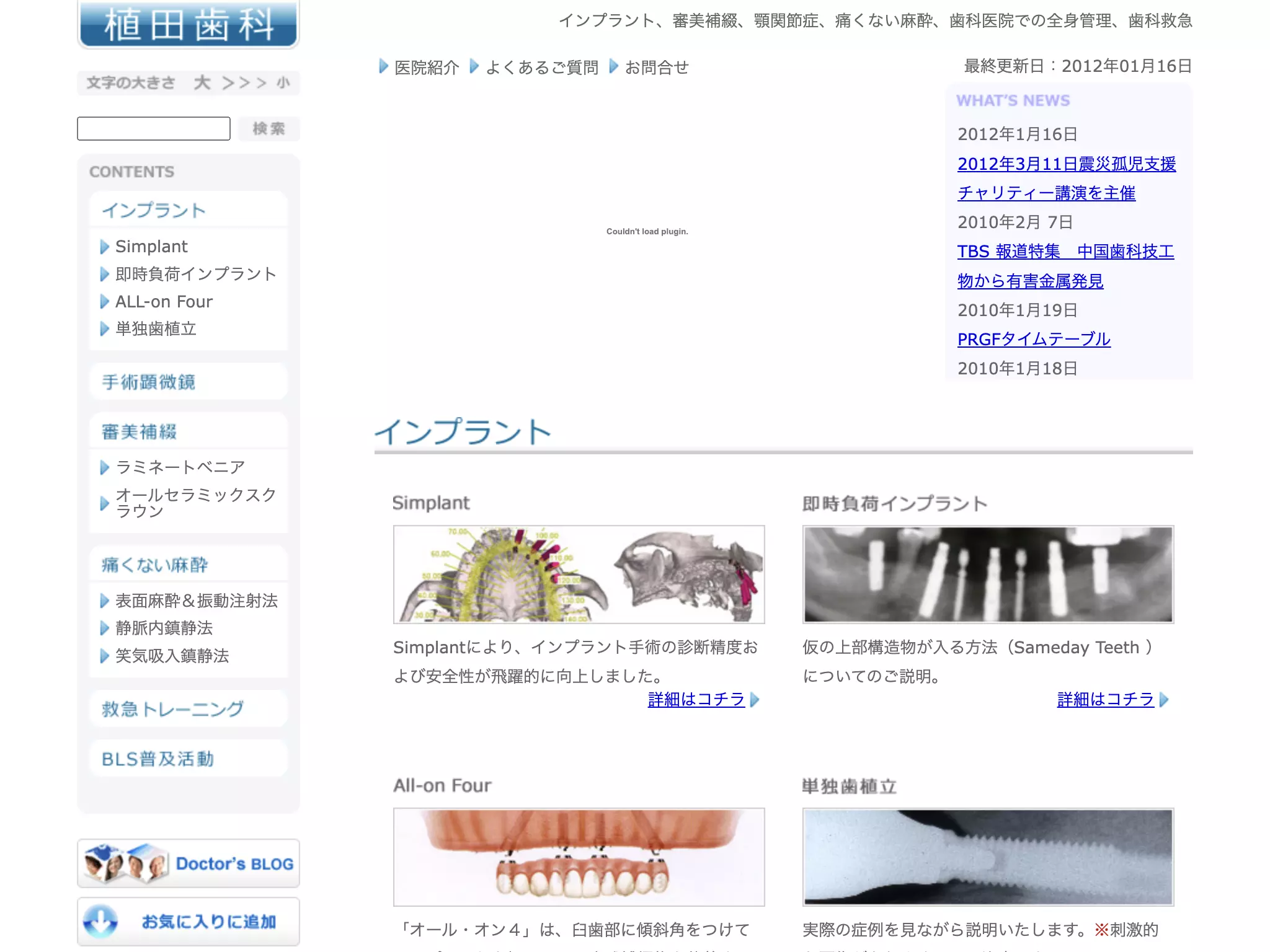Click the 検索 search button
This screenshot has height=952, width=1270.
click(x=269, y=128)
